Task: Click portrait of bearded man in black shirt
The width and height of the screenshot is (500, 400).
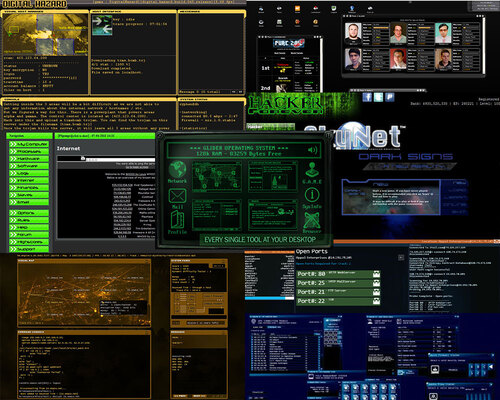Action: [353, 34]
